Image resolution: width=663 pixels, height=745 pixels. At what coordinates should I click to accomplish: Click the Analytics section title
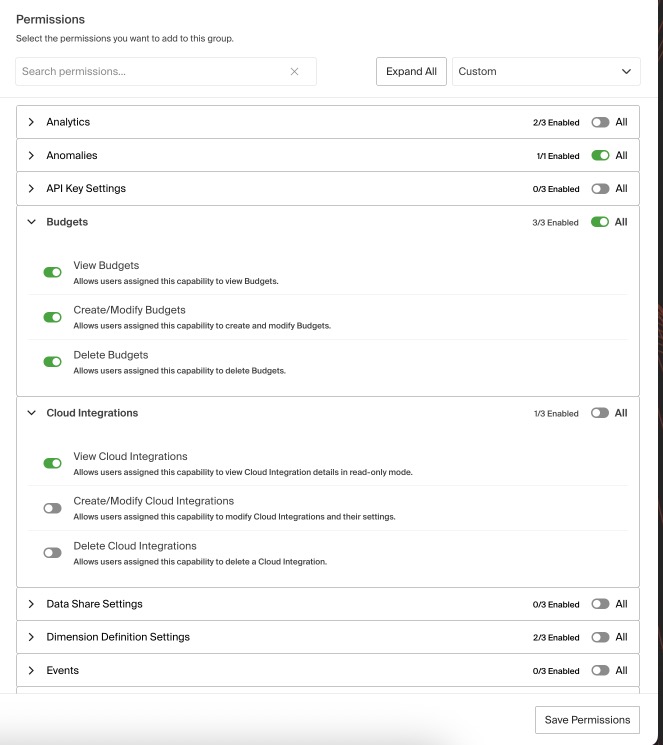tap(68, 122)
